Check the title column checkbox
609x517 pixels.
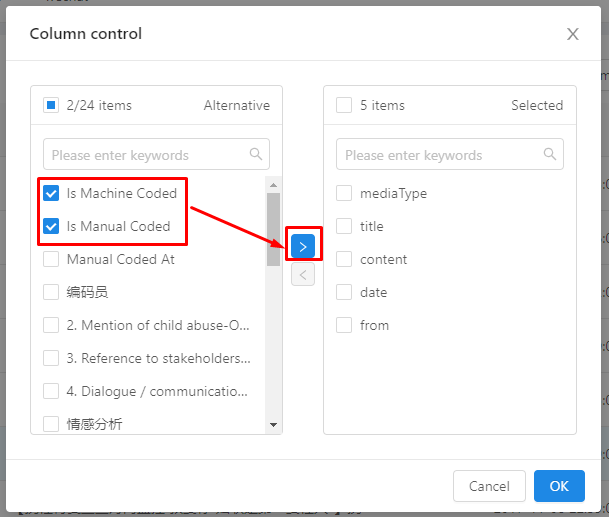tap(344, 226)
